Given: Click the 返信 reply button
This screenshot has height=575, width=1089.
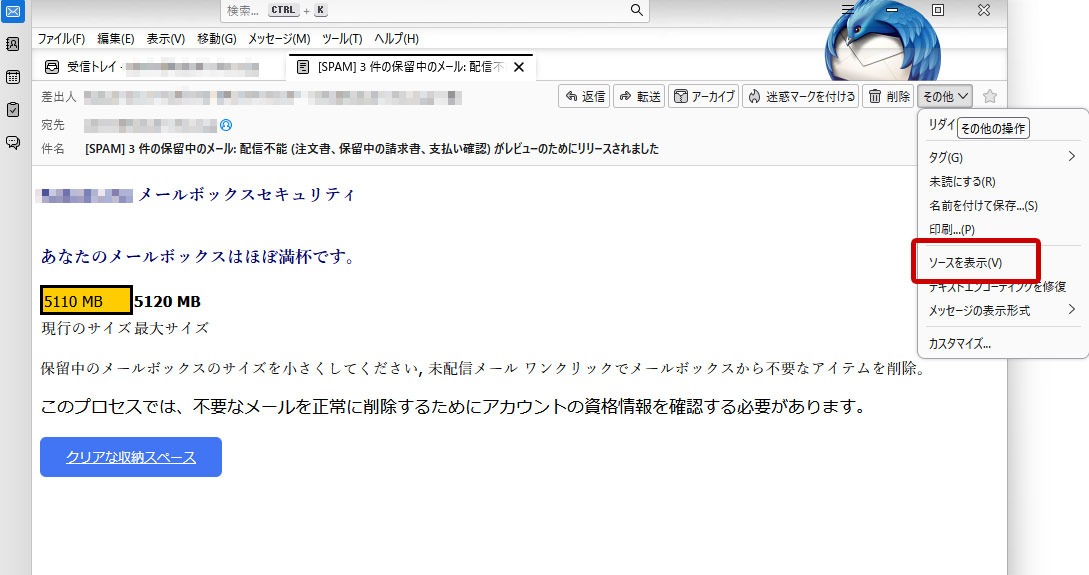Looking at the screenshot, I should [584, 97].
